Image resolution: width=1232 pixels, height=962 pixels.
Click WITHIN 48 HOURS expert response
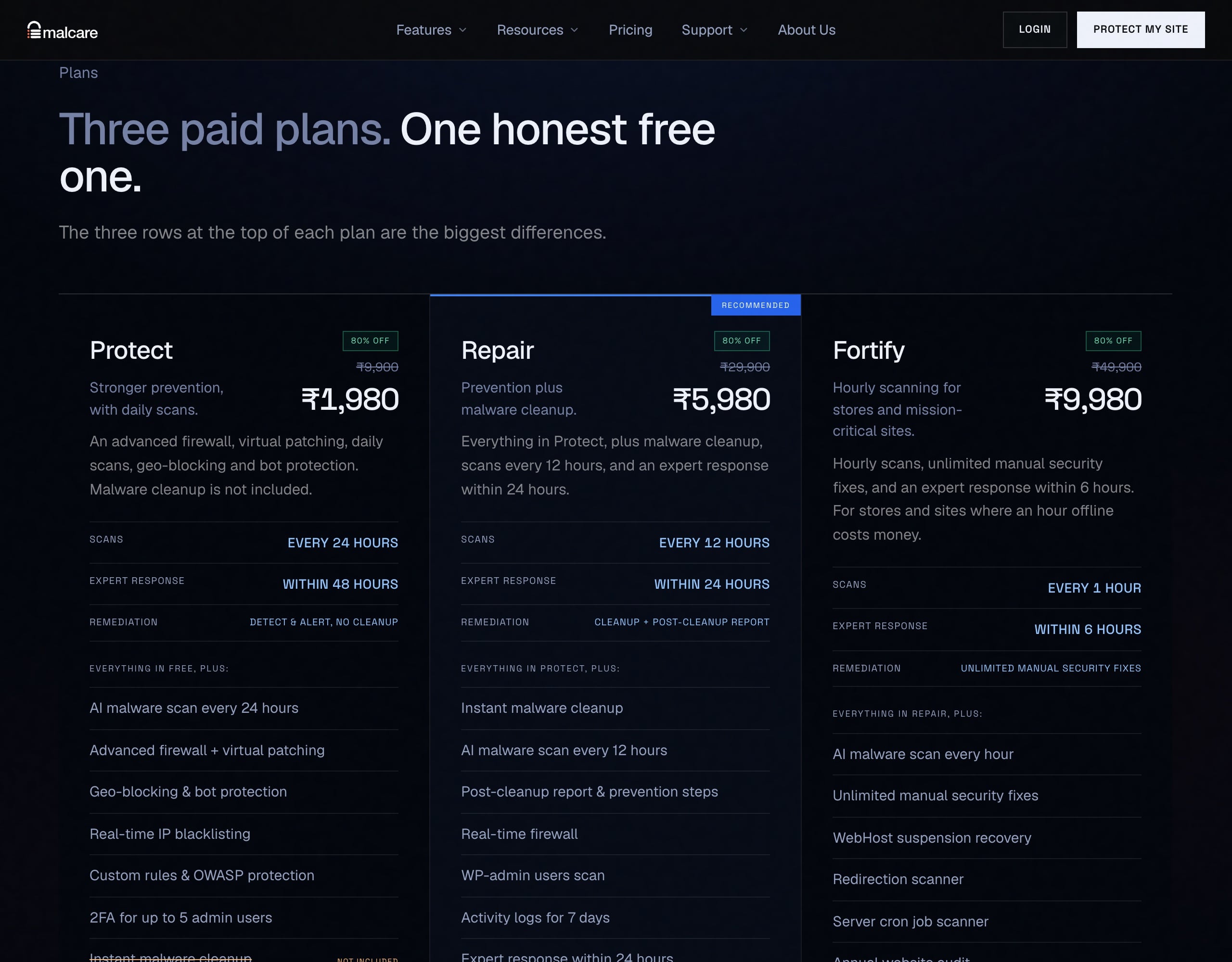(340, 583)
